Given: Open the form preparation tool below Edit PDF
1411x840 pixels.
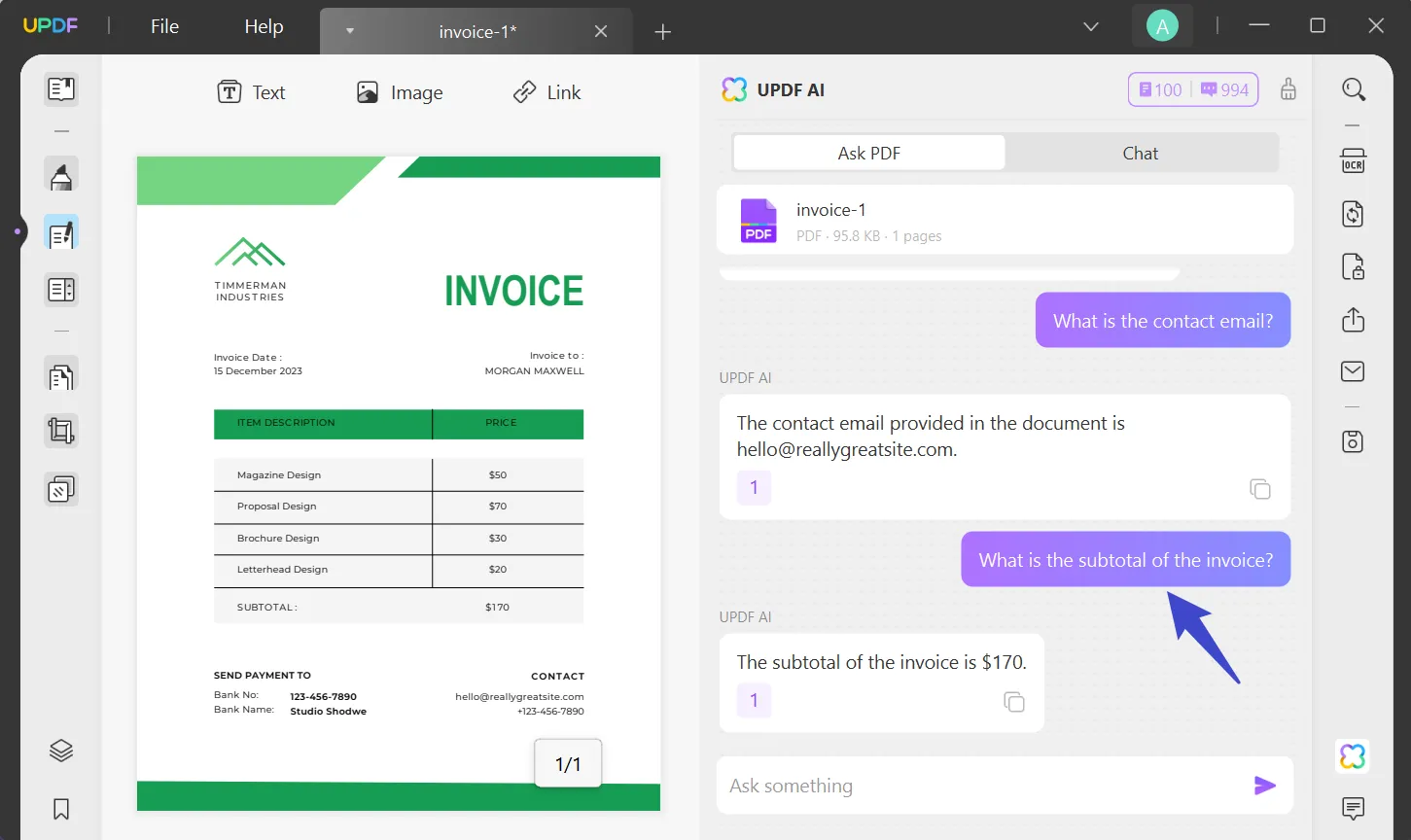Looking at the screenshot, I should coord(61,290).
